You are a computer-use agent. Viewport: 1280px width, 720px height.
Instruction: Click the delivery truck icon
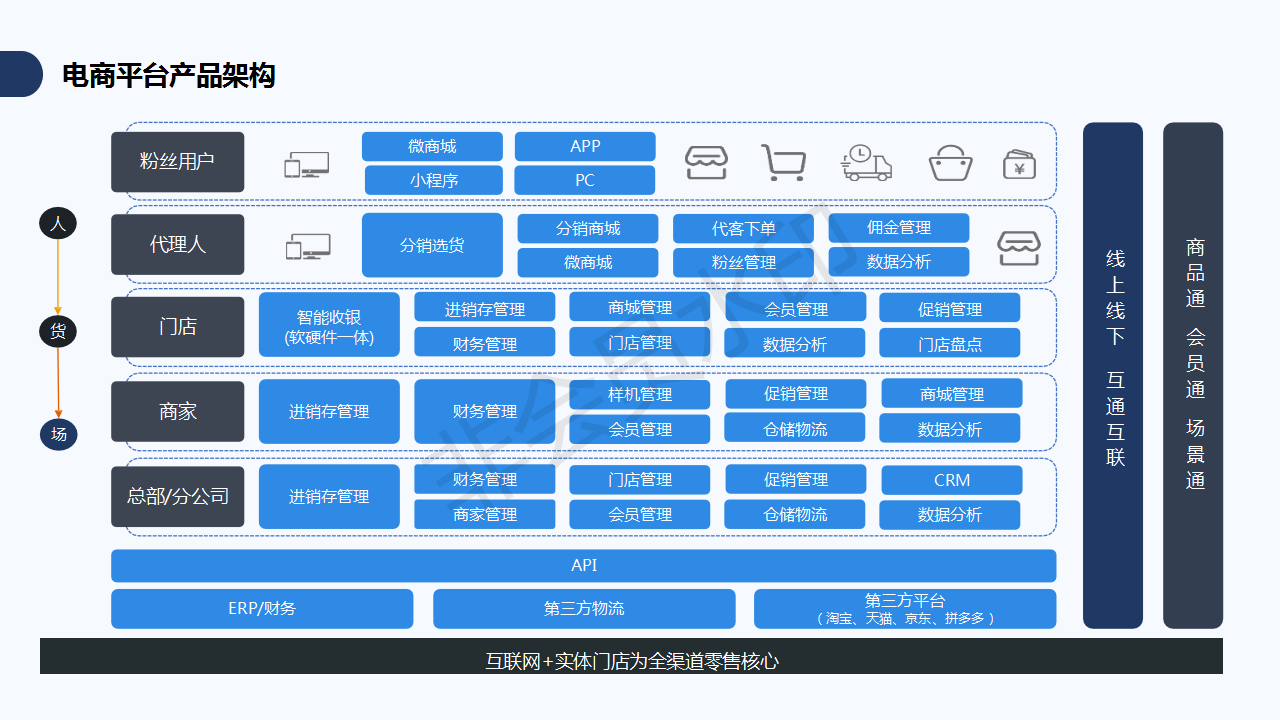point(866,163)
